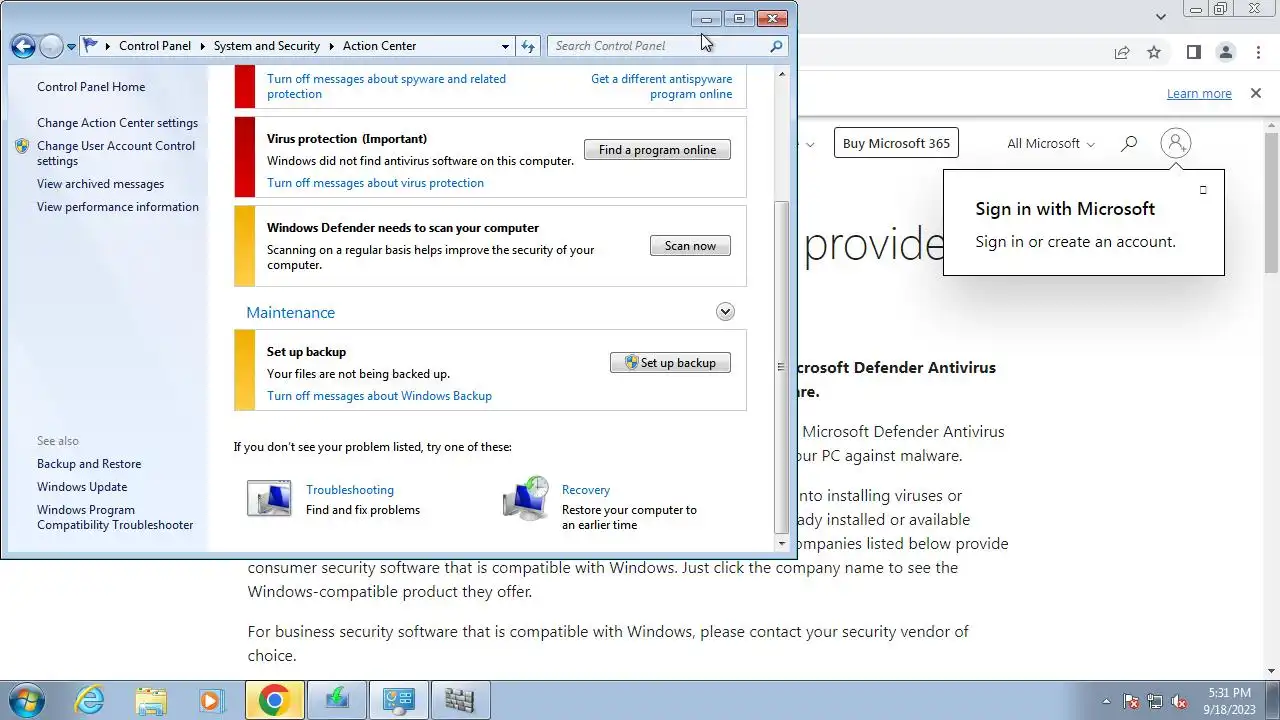Open the Windows Start button
Screen dimensions: 1280x720
click(x=26, y=700)
